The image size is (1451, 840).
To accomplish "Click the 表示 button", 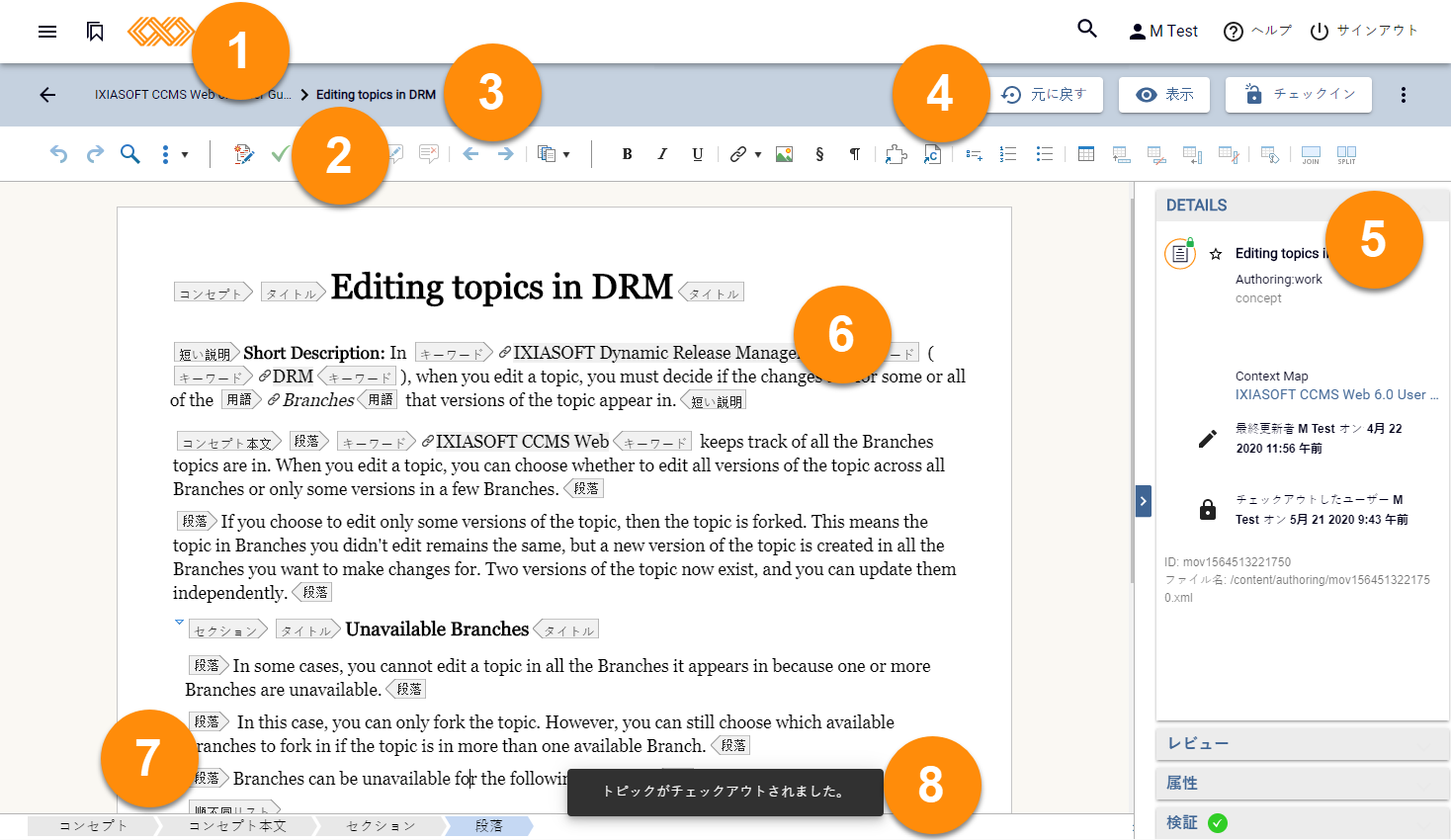I will click(1165, 95).
